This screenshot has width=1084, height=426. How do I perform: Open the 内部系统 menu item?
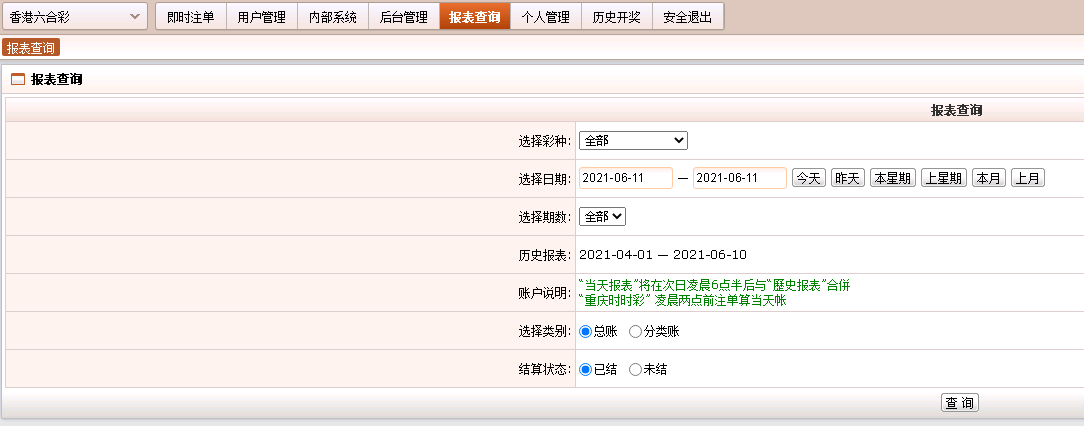point(332,17)
